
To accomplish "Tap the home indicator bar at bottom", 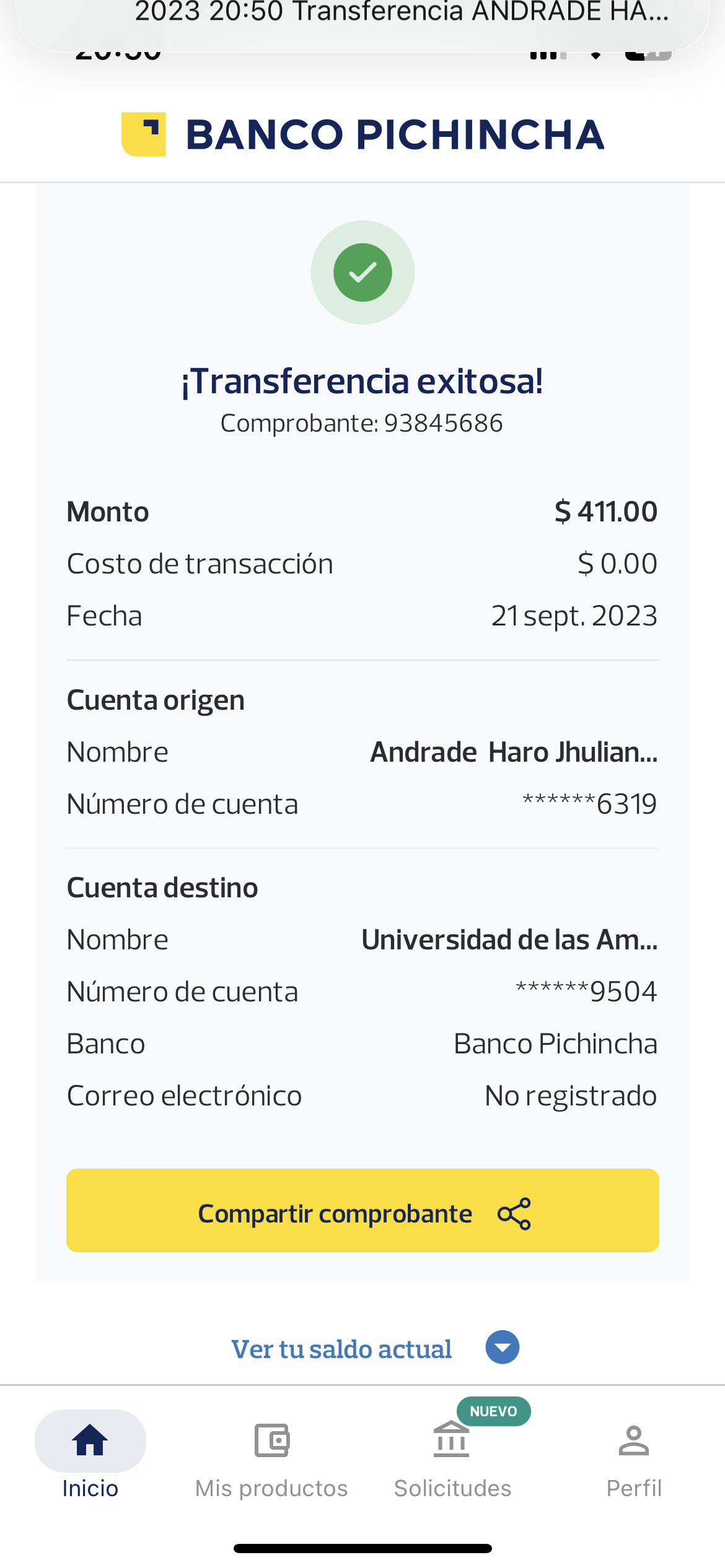I will [x=362, y=1549].
